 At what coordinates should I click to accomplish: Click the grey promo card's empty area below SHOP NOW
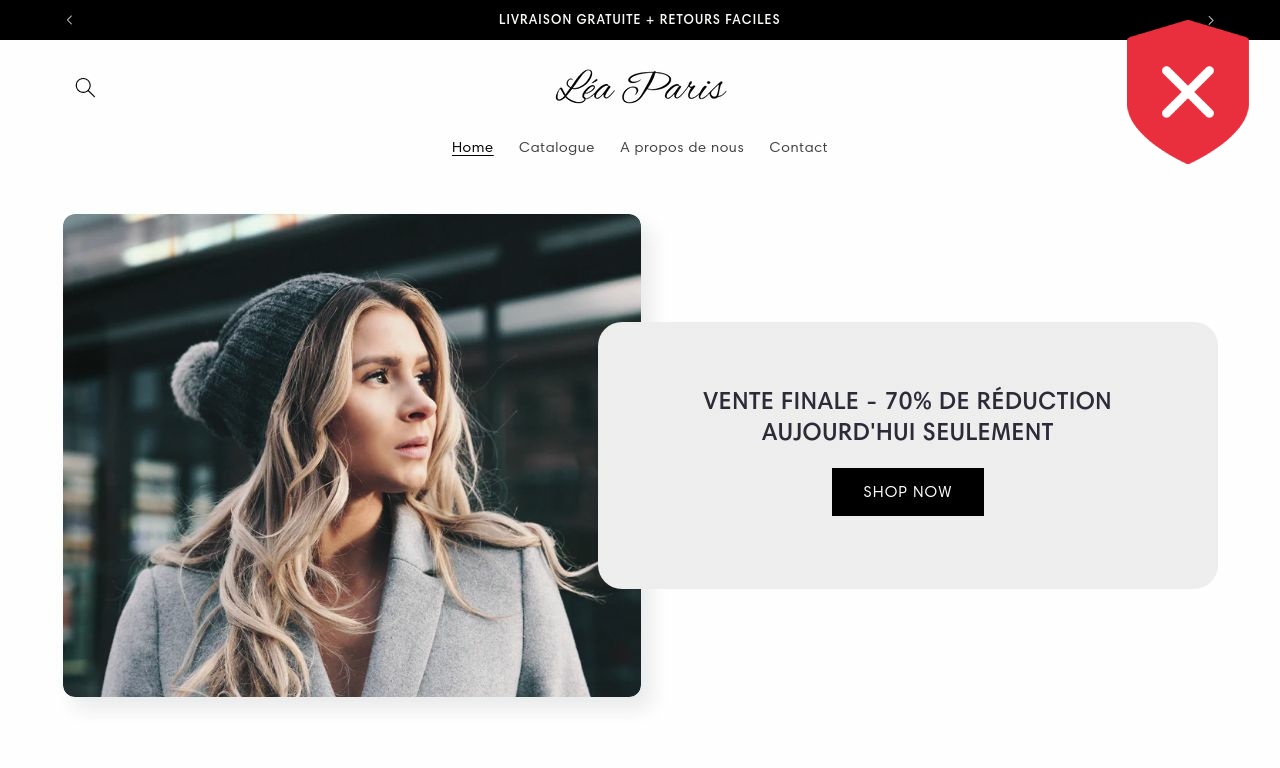pyautogui.click(x=908, y=552)
